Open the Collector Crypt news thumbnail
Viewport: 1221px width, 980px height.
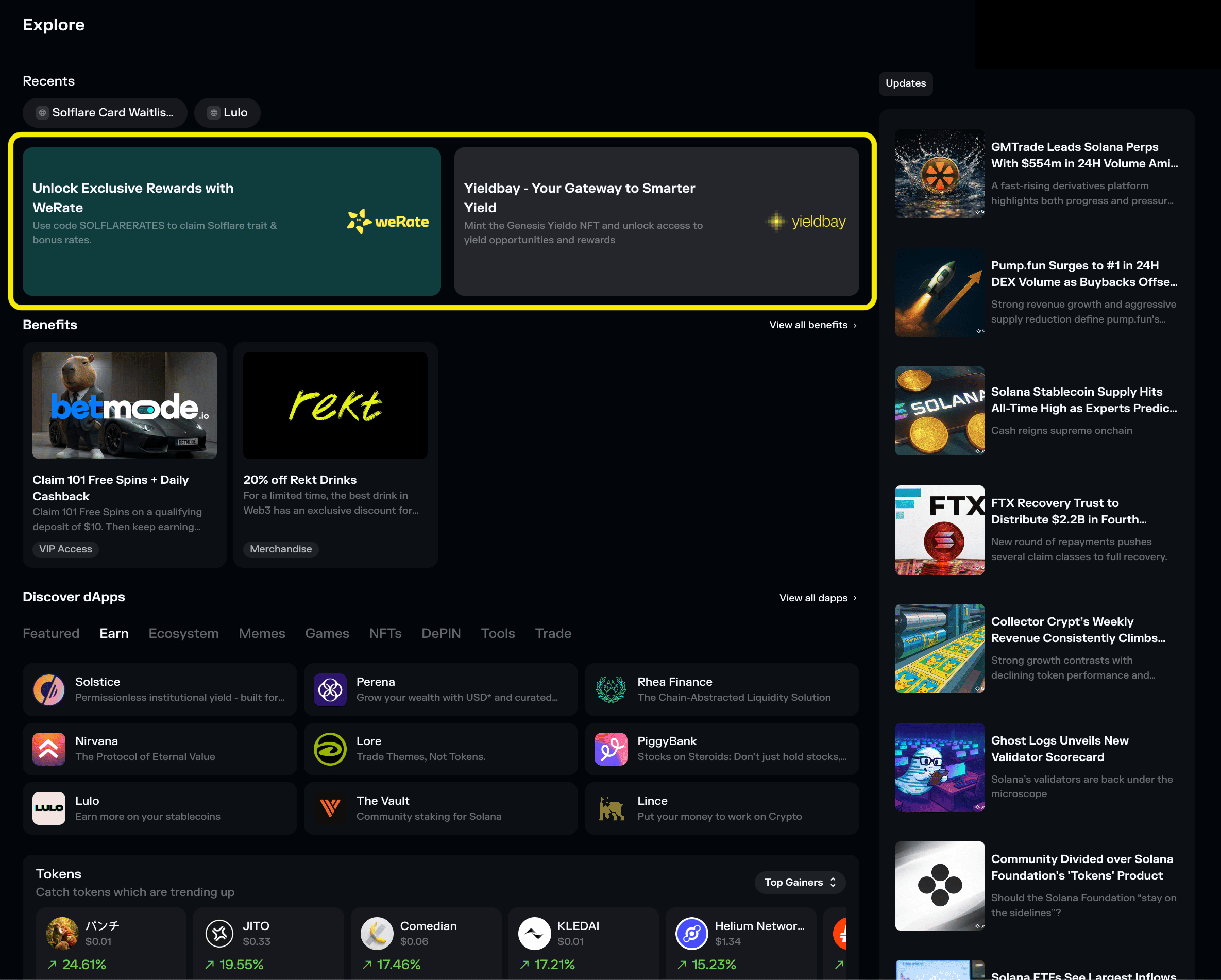(x=940, y=648)
